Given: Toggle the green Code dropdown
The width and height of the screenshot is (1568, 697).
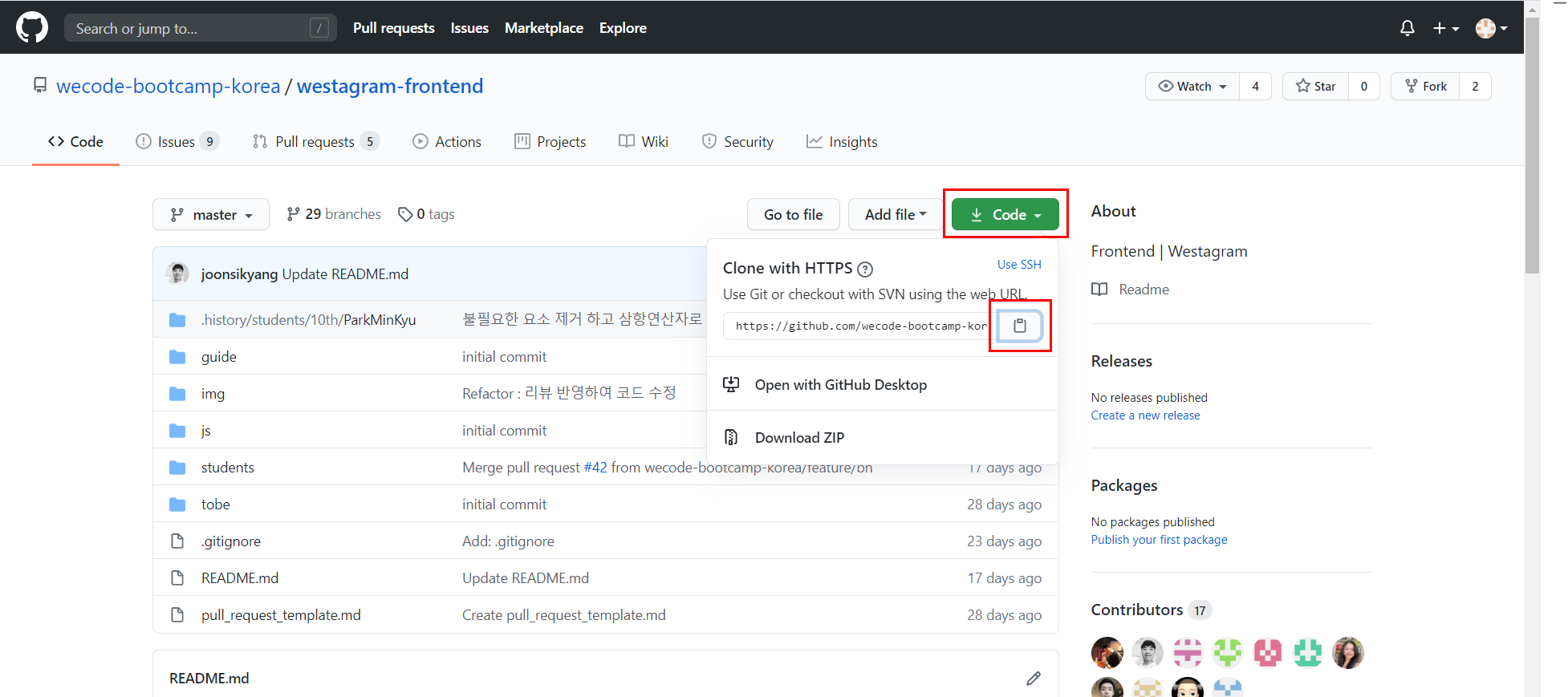Looking at the screenshot, I should click(x=1005, y=214).
